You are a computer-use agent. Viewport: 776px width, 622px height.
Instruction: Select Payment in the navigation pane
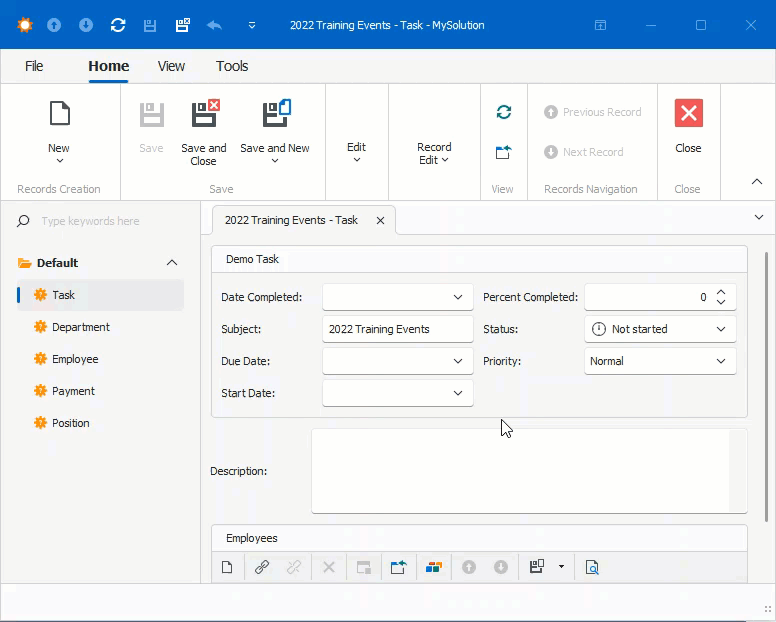click(100, 391)
